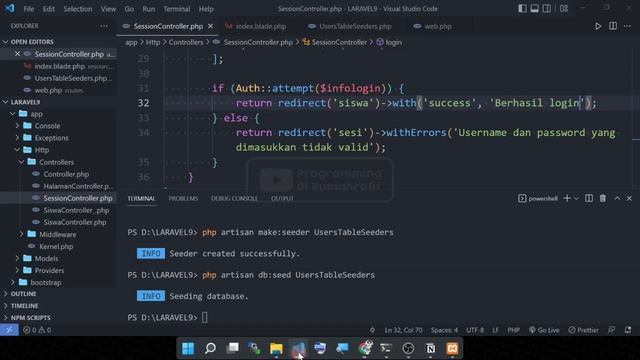
Task: Switch to index.blade.php tab
Action: point(260,26)
